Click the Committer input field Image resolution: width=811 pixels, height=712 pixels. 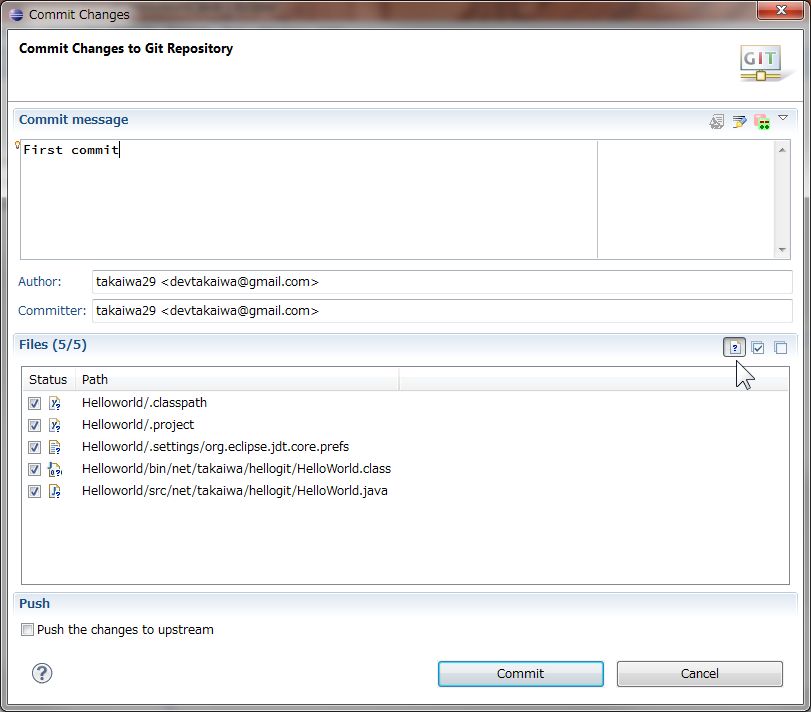pyautogui.click(x=442, y=311)
